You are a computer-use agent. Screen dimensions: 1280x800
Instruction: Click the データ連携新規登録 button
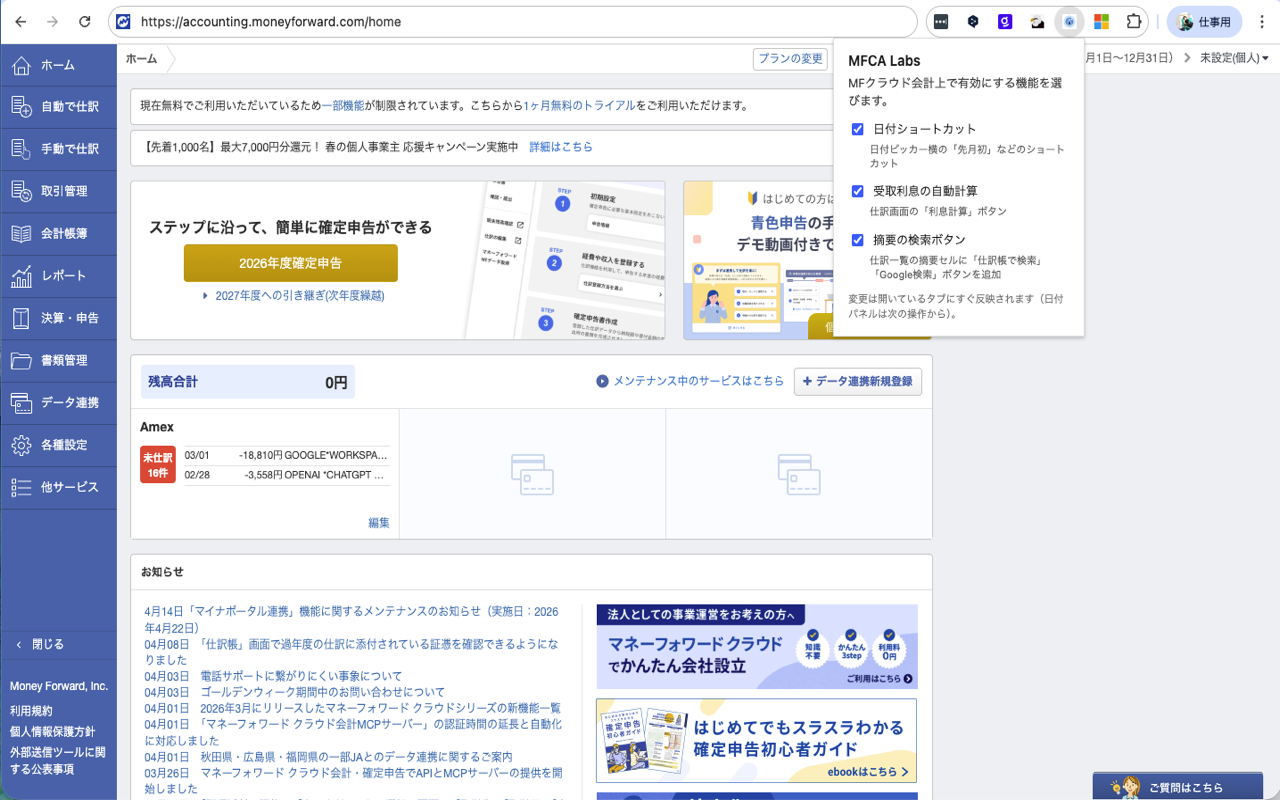point(858,381)
